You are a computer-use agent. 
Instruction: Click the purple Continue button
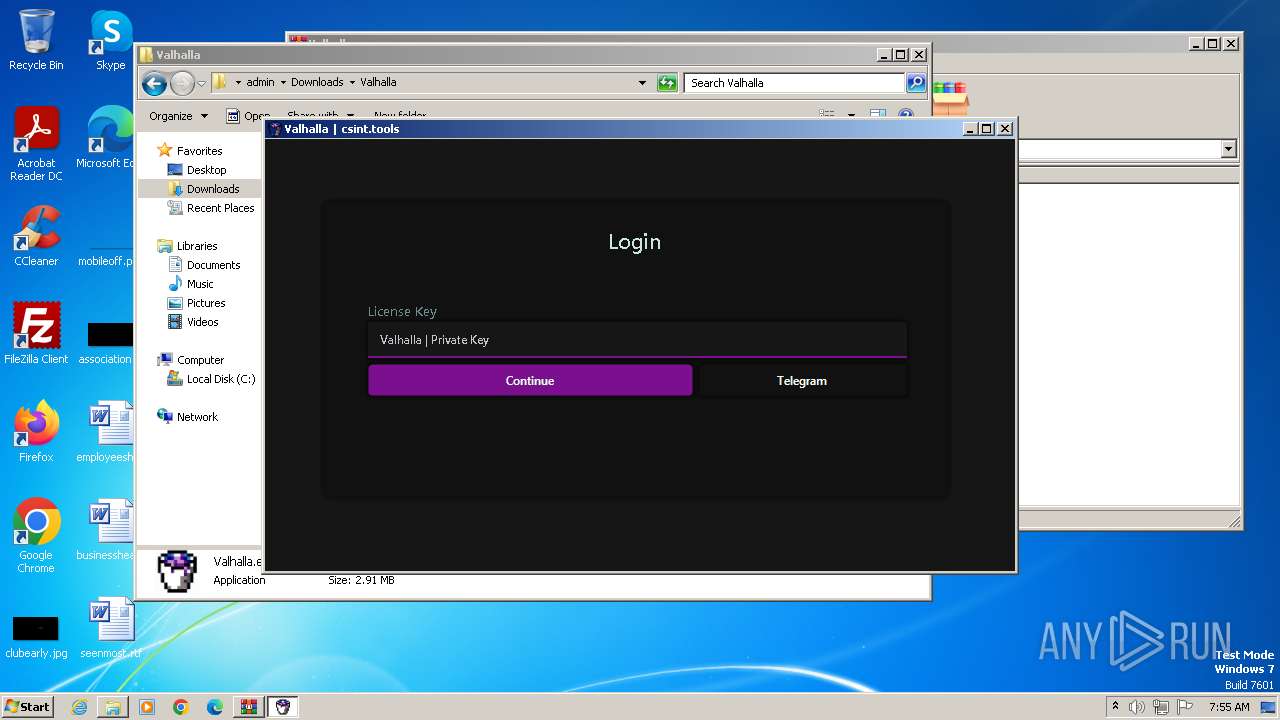(x=530, y=380)
